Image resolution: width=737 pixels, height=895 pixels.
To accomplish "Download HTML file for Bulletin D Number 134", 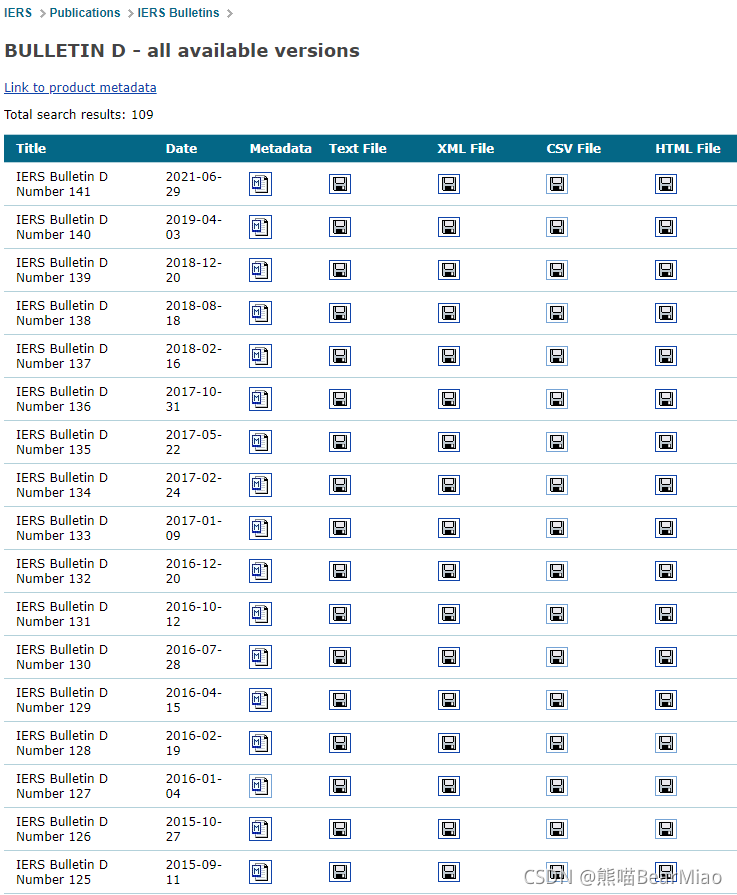I will click(x=666, y=485).
